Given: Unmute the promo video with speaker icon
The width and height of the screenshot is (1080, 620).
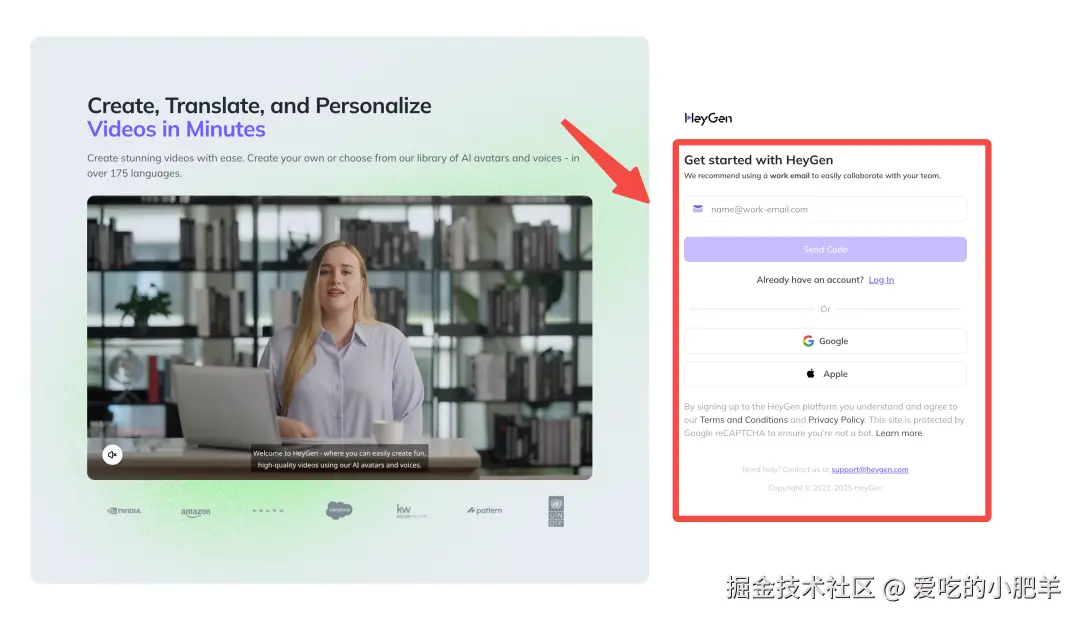Looking at the screenshot, I should [x=112, y=455].
